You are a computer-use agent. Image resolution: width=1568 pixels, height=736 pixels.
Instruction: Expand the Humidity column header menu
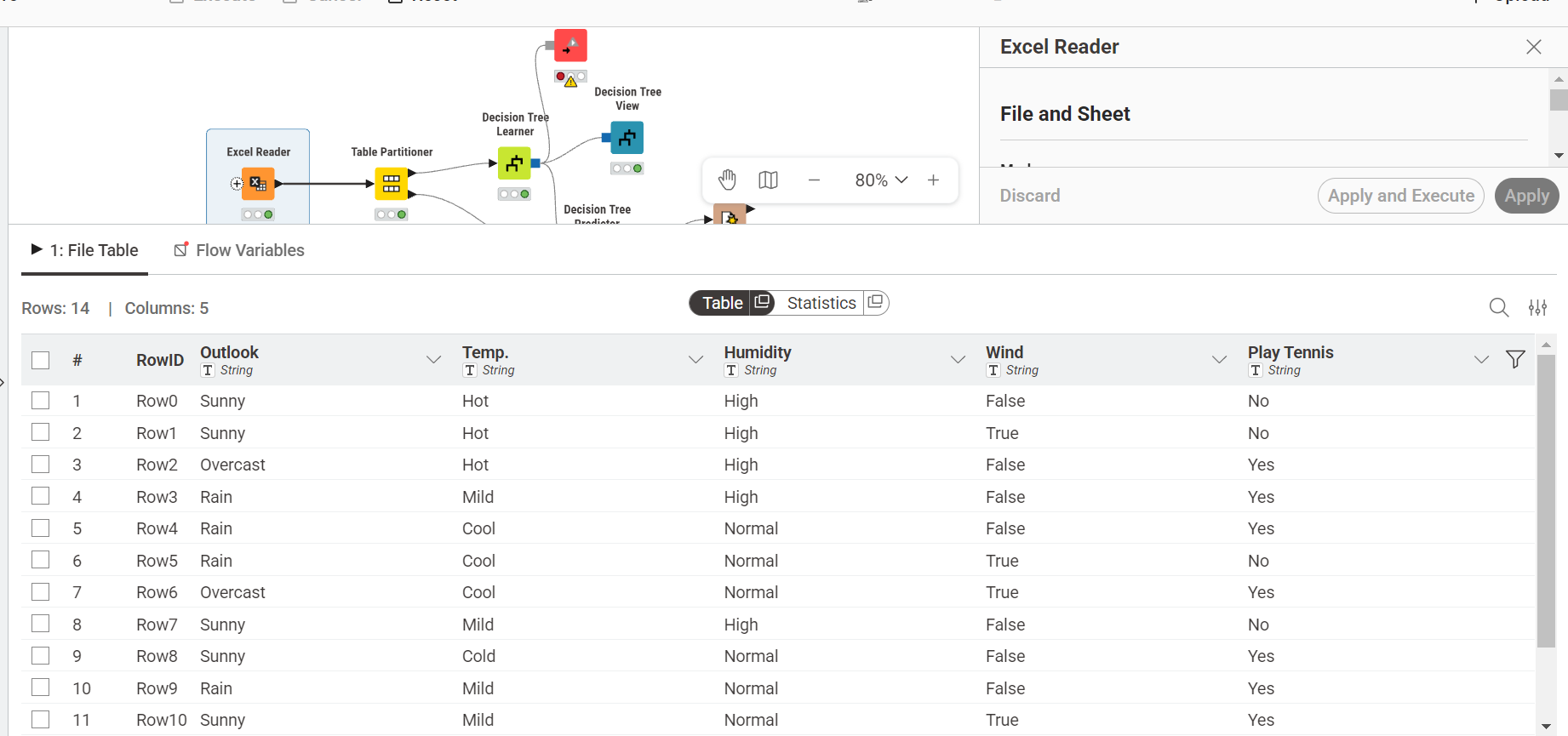coord(958,359)
